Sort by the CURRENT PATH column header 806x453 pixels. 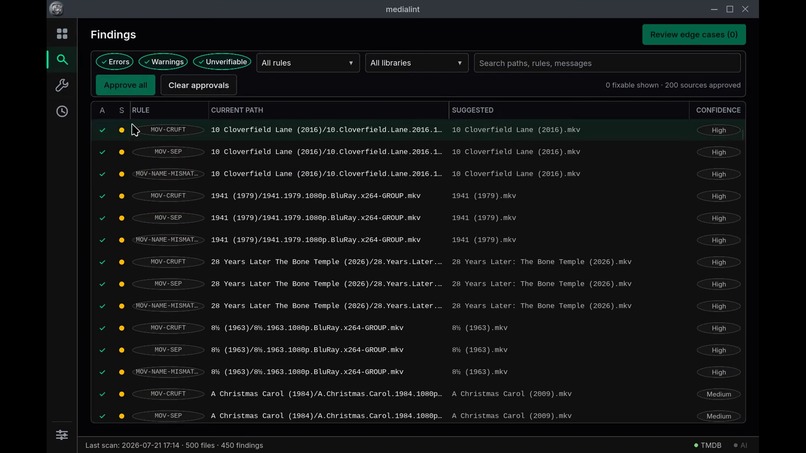coord(237,110)
